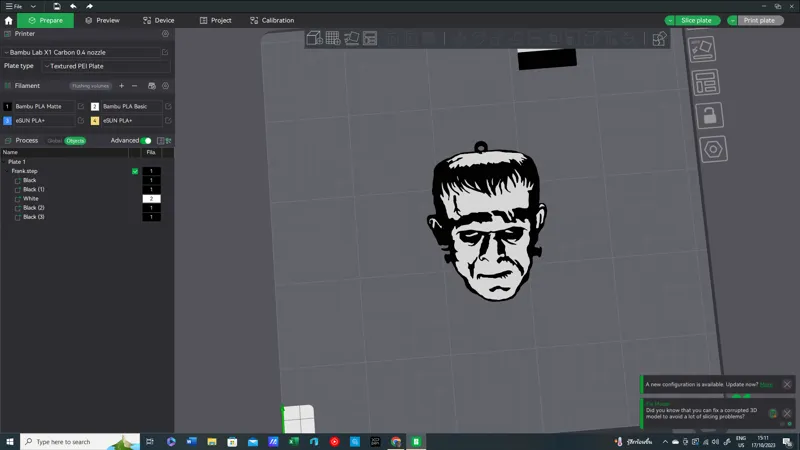Collapse the Frank.step tree node
The width and height of the screenshot is (800, 450).
coord(7,171)
